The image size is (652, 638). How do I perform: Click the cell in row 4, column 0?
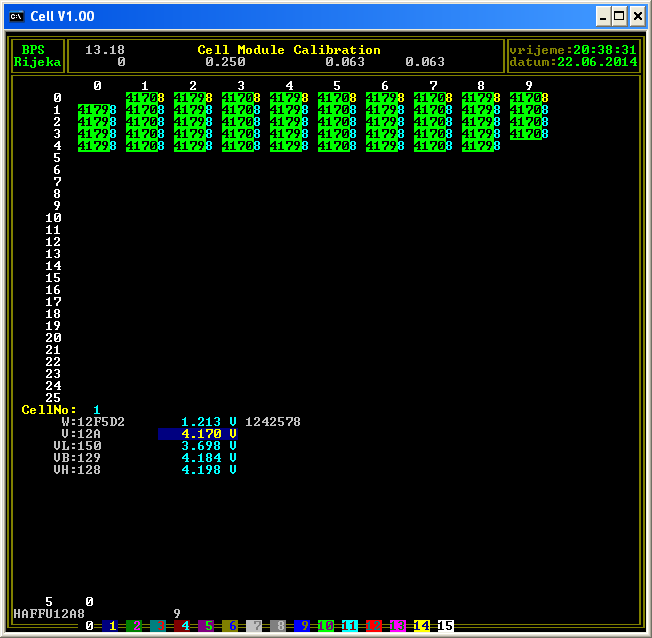click(x=97, y=146)
